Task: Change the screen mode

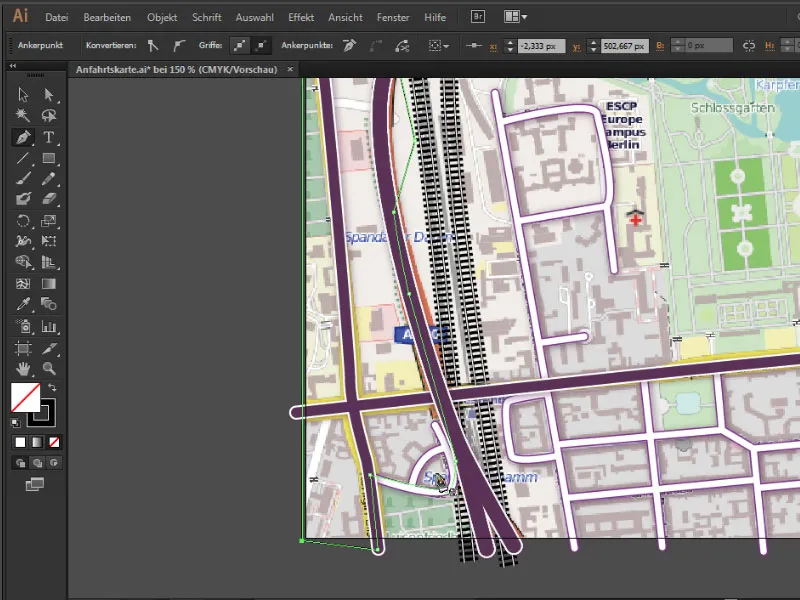Action: coord(35,484)
